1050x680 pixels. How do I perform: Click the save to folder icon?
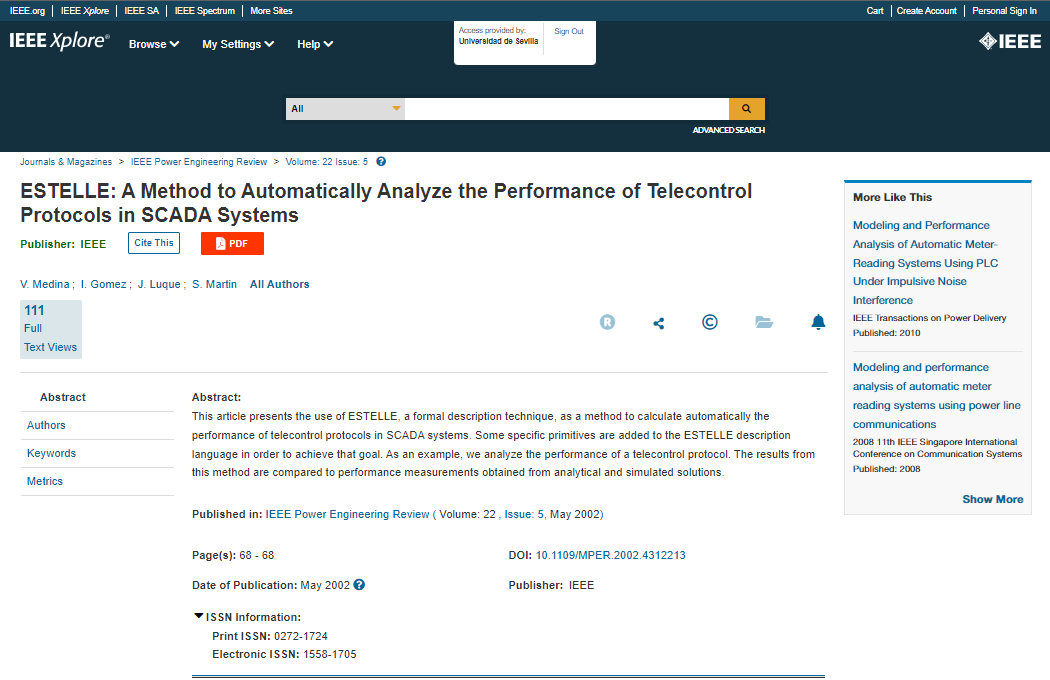(x=764, y=322)
